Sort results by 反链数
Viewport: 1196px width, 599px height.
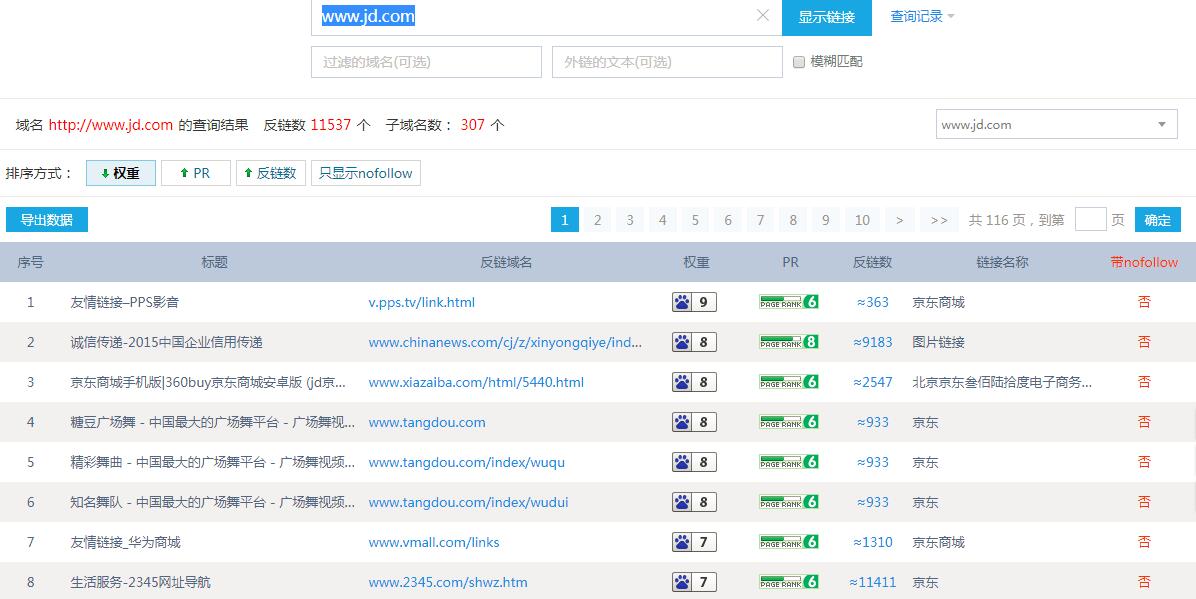(x=270, y=173)
